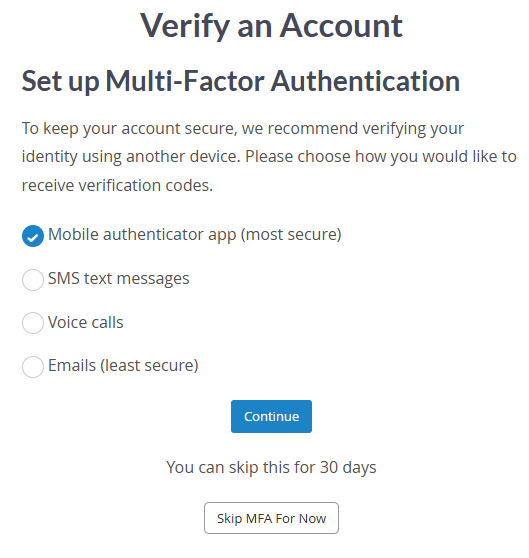Image resolution: width=529 pixels, height=558 pixels.
Task: Click the 'You can skip this for 30 days' note
Action: tap(271, 468)
